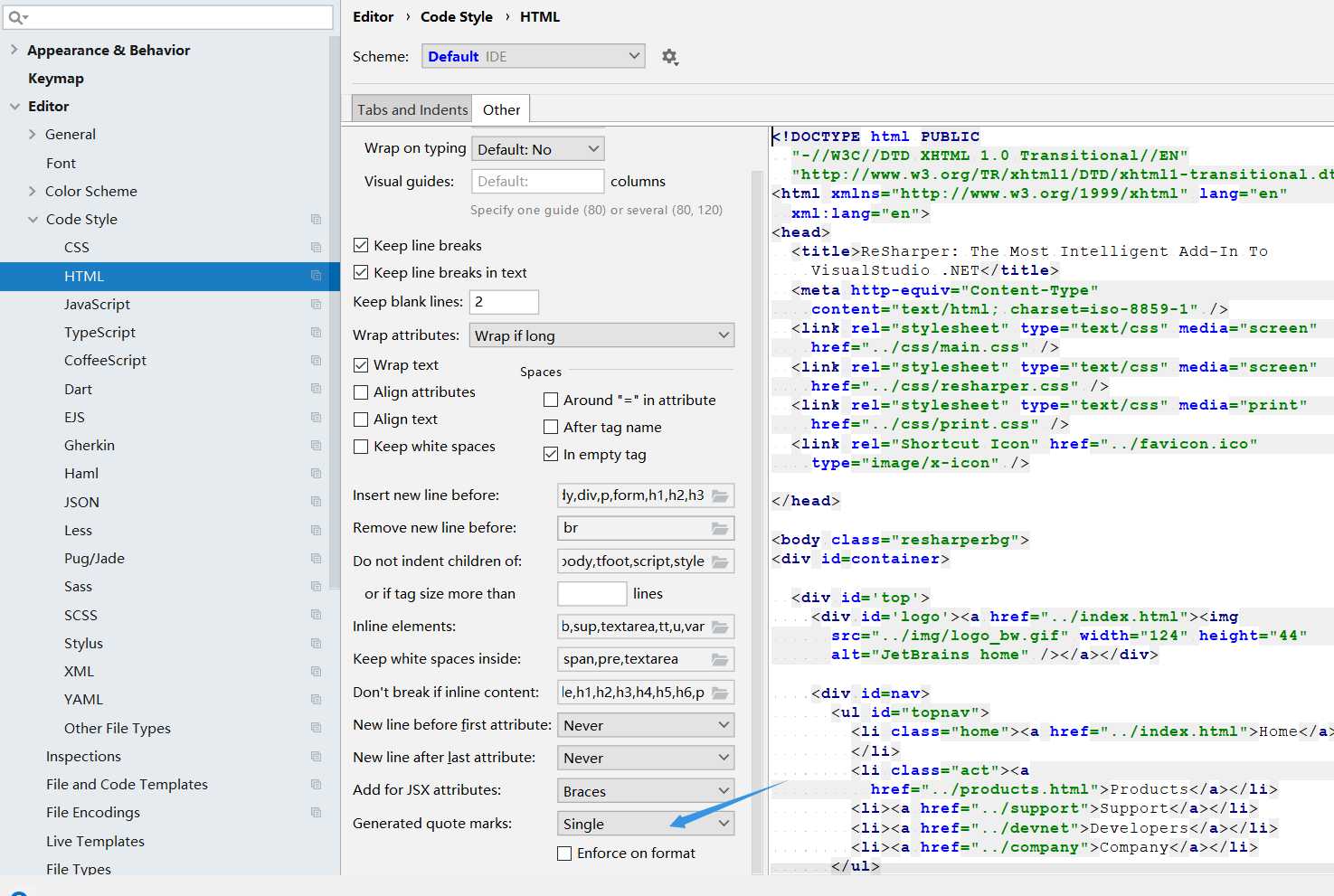1334x896 pixels.
Task: Click the copy icon beside JSON
Action: (316, 502)
